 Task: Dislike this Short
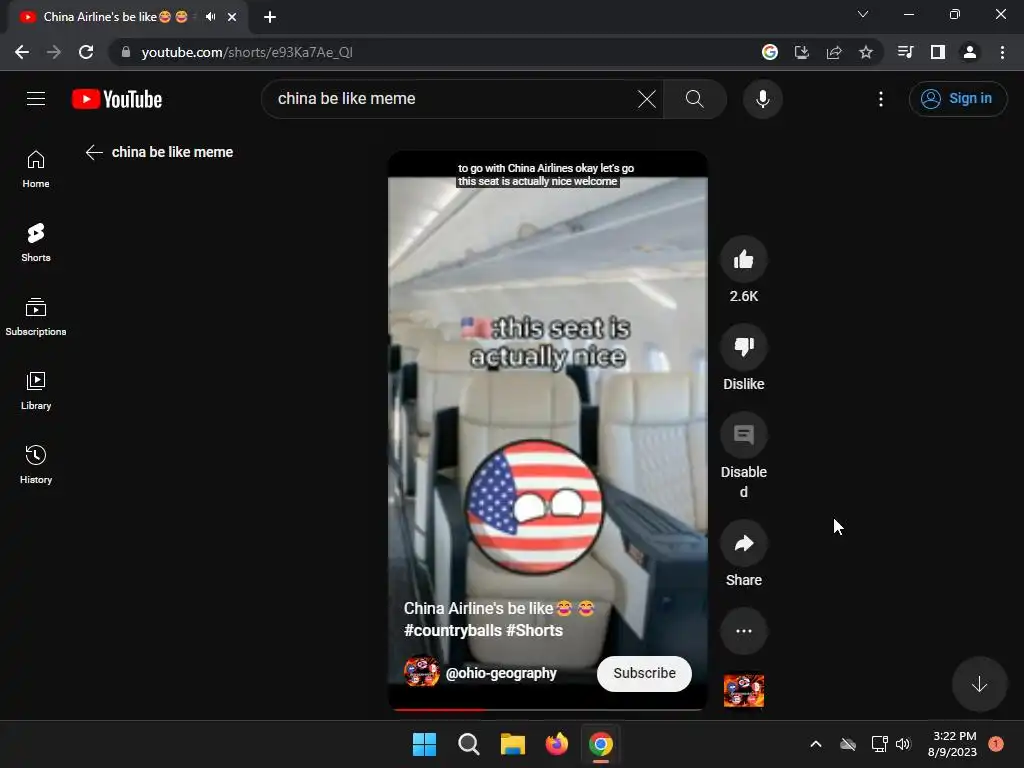pyautogui.click(x=743, y=347)
